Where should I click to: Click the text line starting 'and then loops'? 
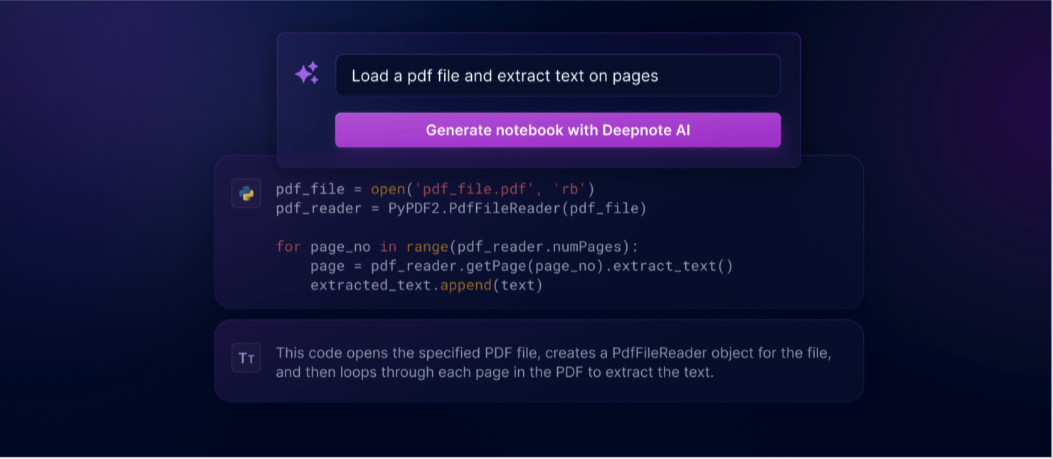495,372
